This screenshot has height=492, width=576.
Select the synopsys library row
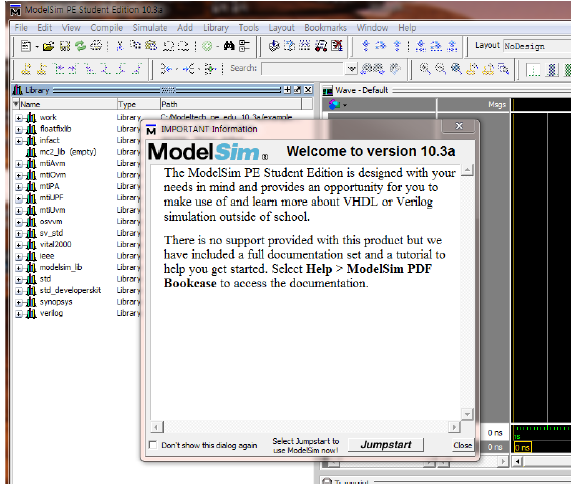click(77, 302)
